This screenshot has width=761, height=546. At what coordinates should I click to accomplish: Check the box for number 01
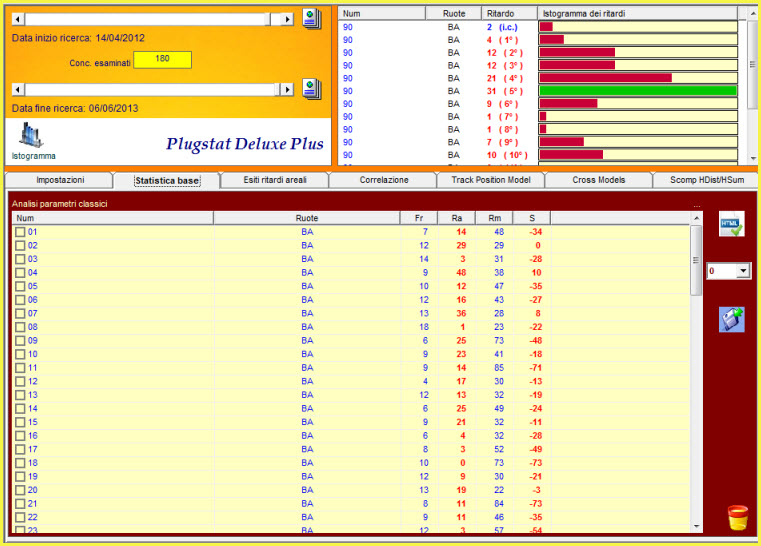pos(20,232)
